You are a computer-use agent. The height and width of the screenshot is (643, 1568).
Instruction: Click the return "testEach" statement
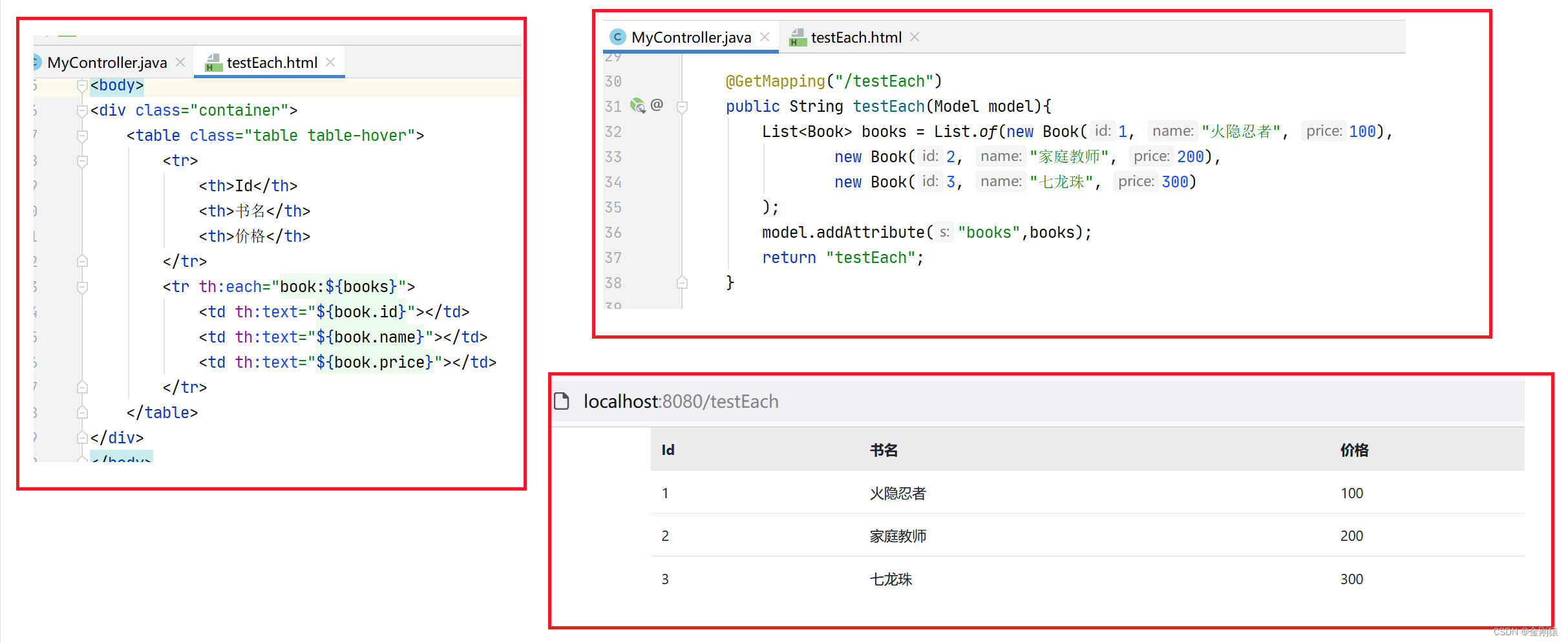coord(843,258)
